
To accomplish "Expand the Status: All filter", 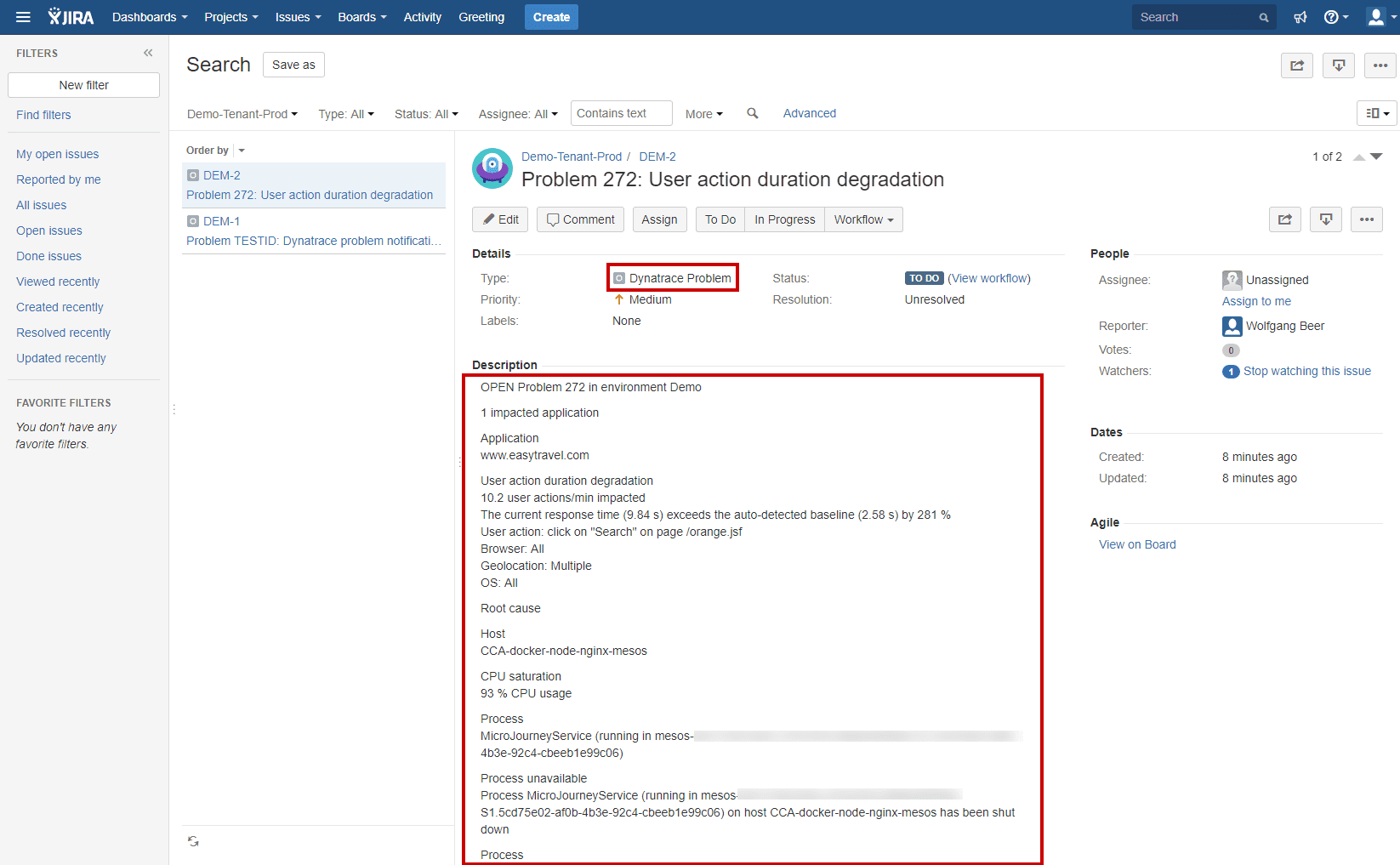I will click(426, 114).
